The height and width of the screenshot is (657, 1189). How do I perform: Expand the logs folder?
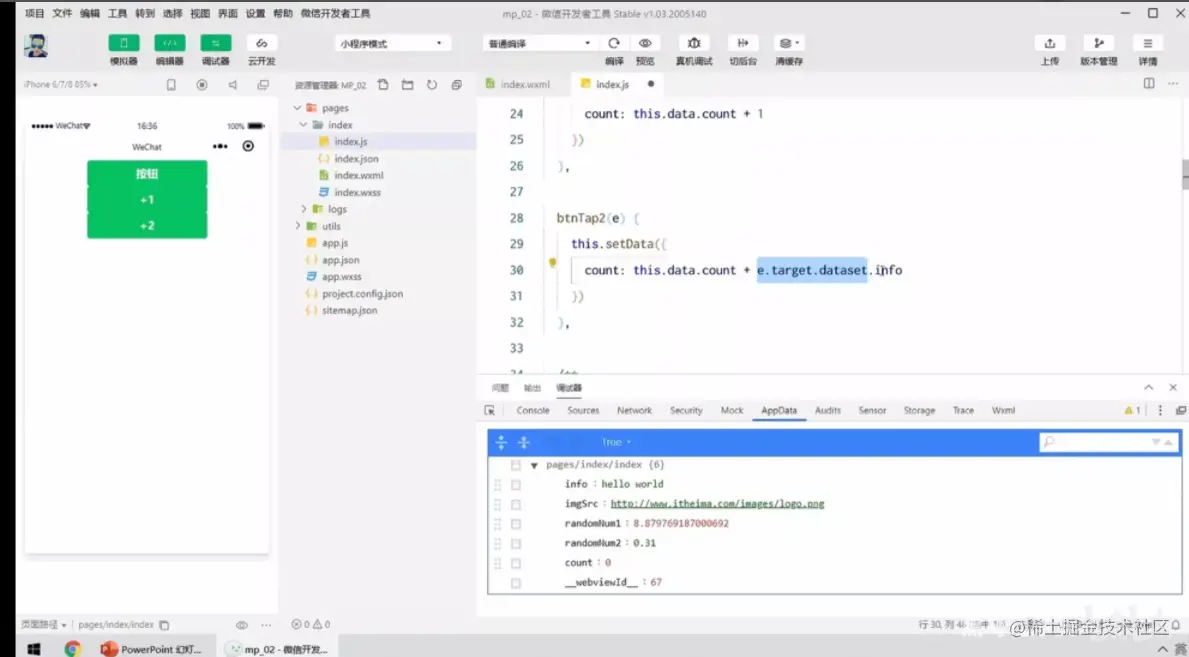(x=303, y=209)
